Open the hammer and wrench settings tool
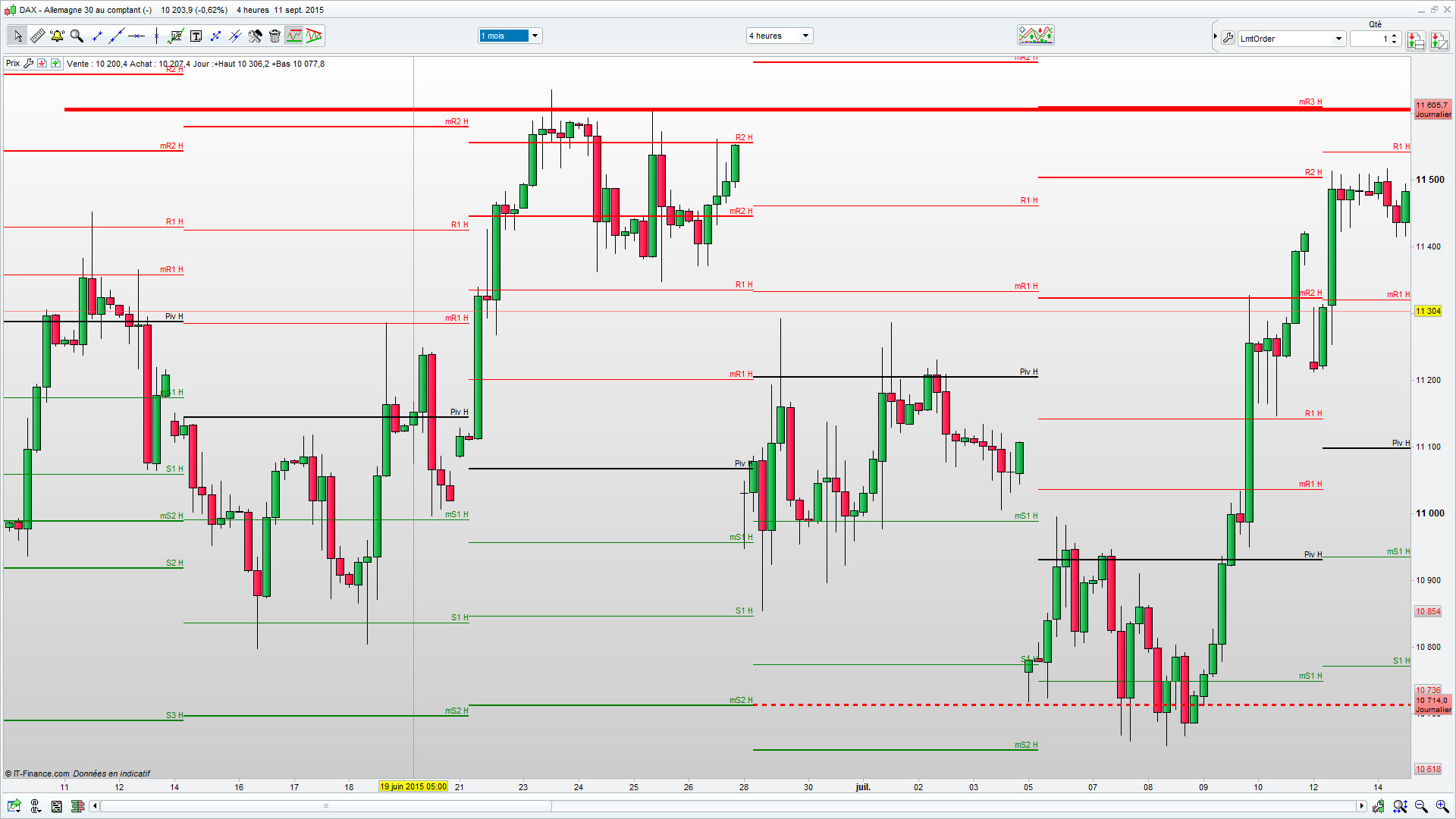1456x819 pixels. [x=255, y=36]
